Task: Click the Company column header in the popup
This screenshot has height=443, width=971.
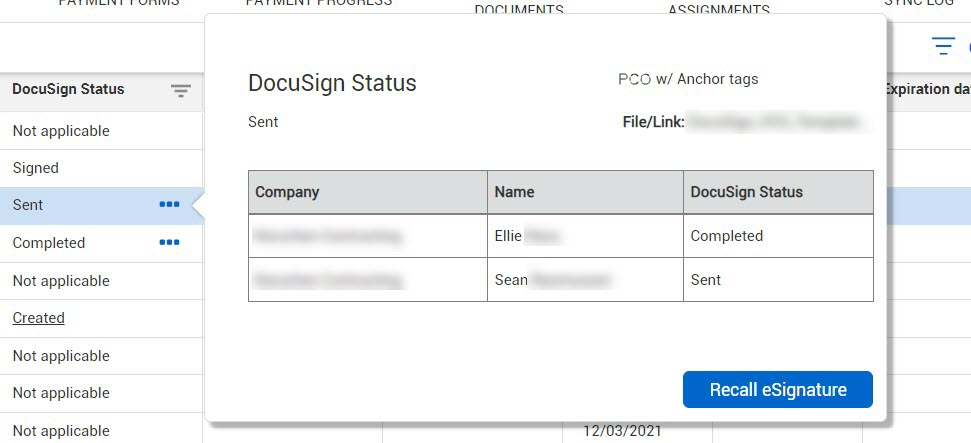Action: (x=368, y=192)
